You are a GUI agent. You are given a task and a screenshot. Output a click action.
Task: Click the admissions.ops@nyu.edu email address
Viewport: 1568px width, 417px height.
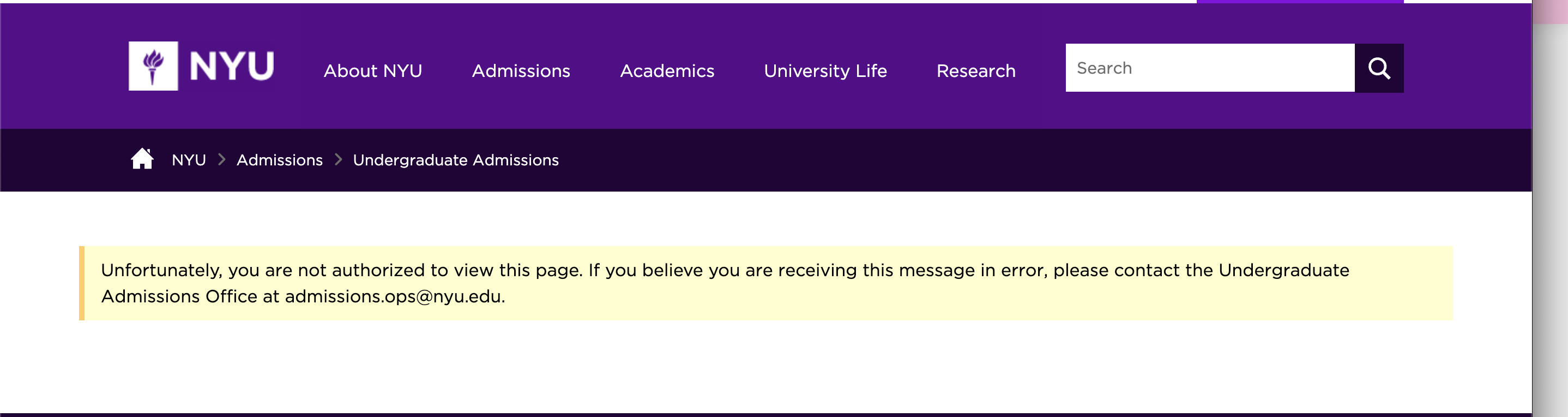pos(394,296)
